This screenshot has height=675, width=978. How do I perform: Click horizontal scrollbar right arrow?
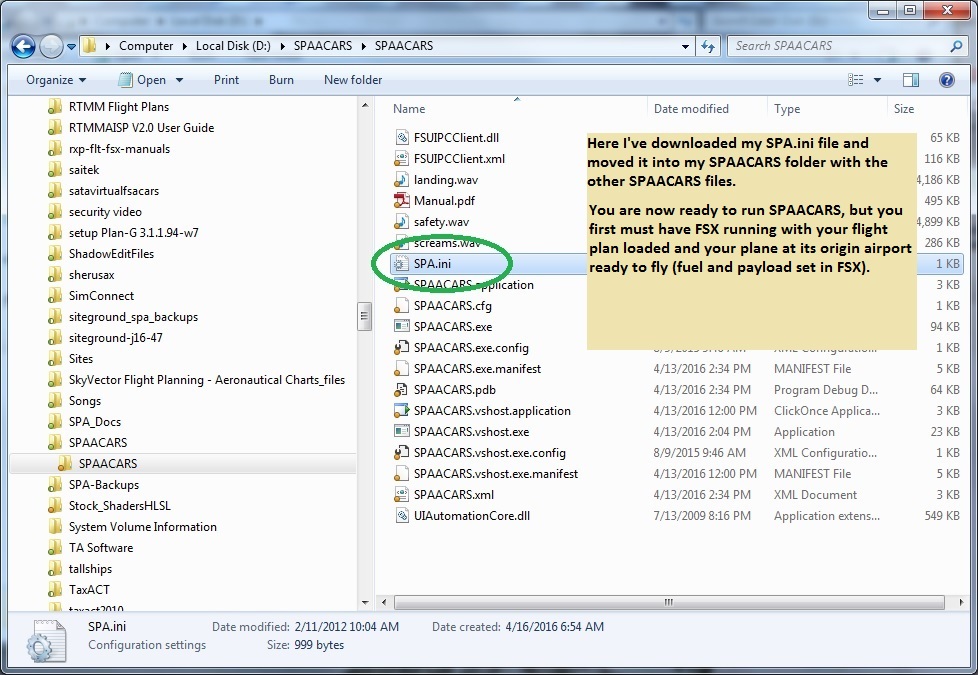[961, 603]
